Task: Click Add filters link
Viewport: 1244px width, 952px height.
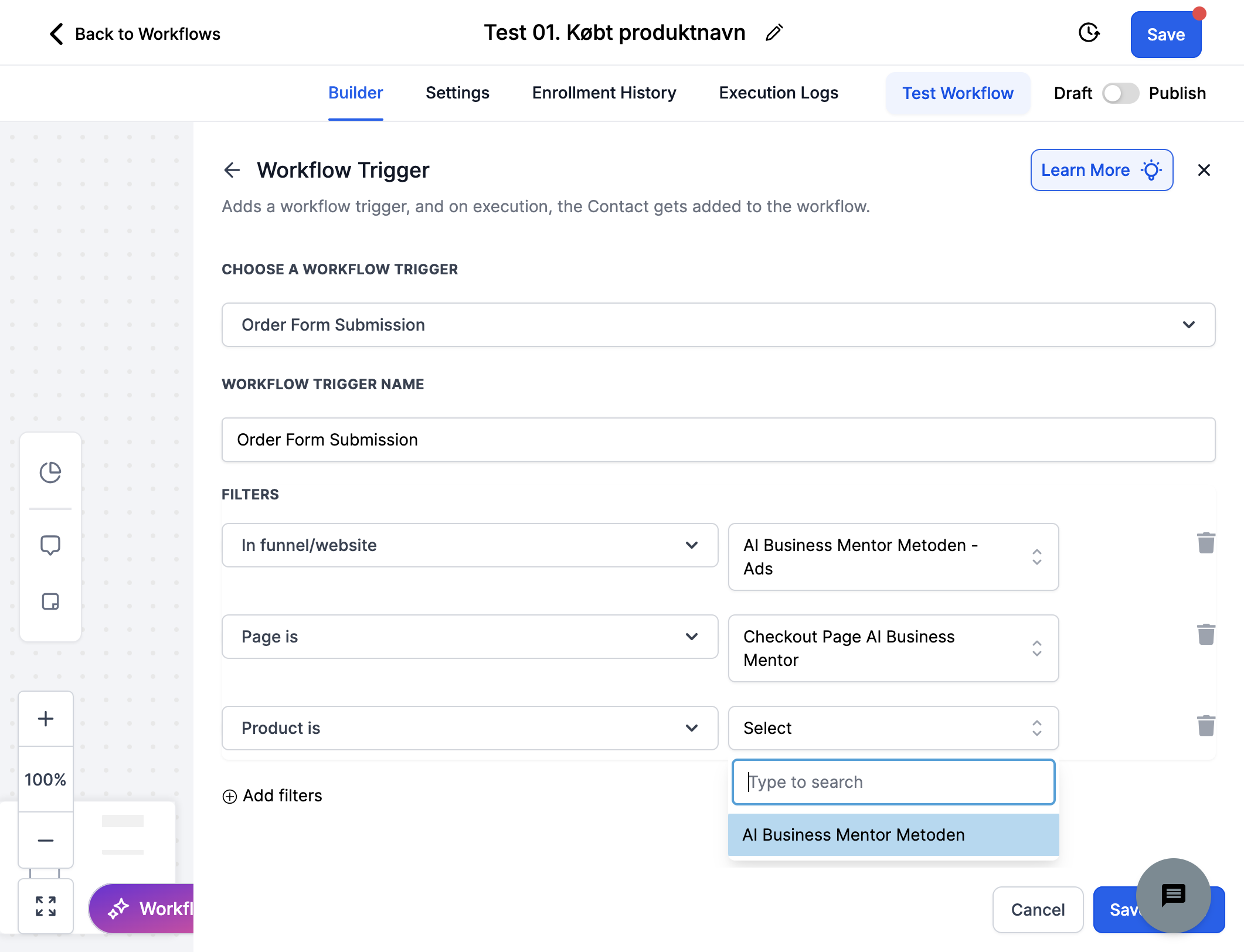Action: click(x=272, y=795)
